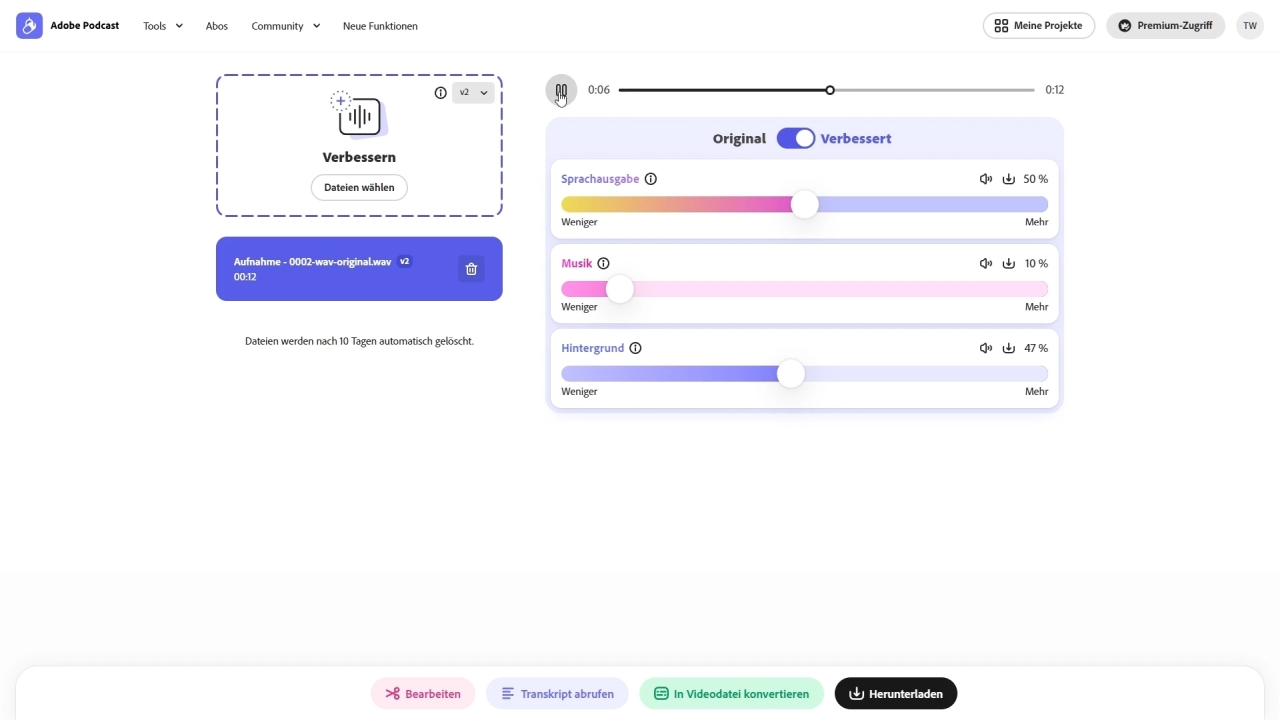Click the 10 % Musik value

[x=1036, y=264]
